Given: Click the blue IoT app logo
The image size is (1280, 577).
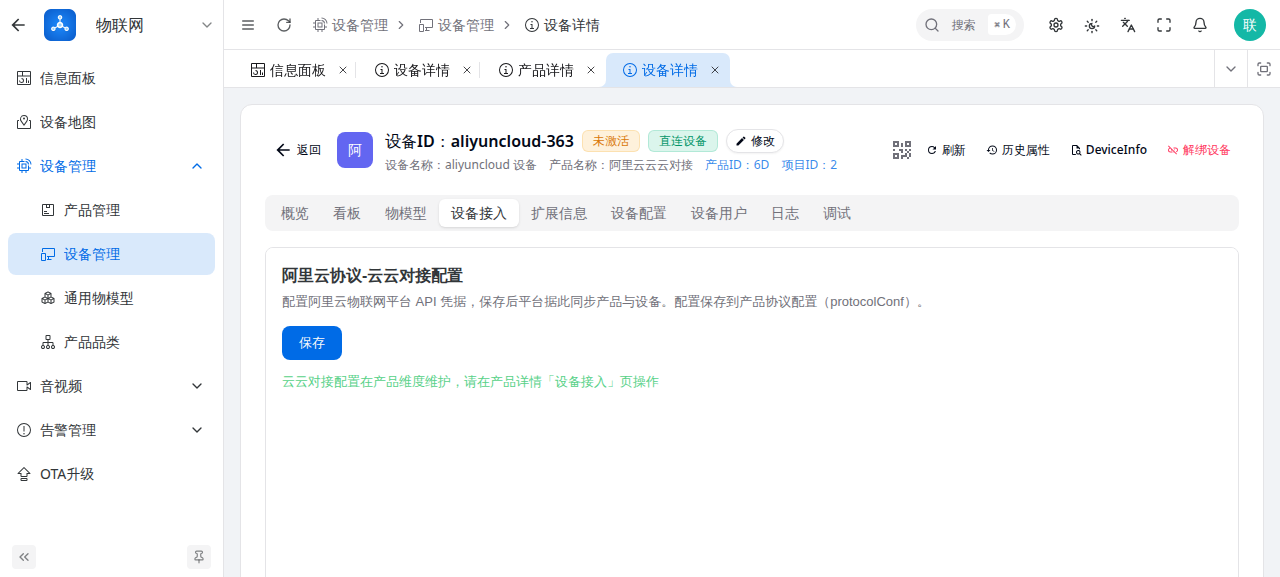Looking at the screenshot, I should coord(60,25).
